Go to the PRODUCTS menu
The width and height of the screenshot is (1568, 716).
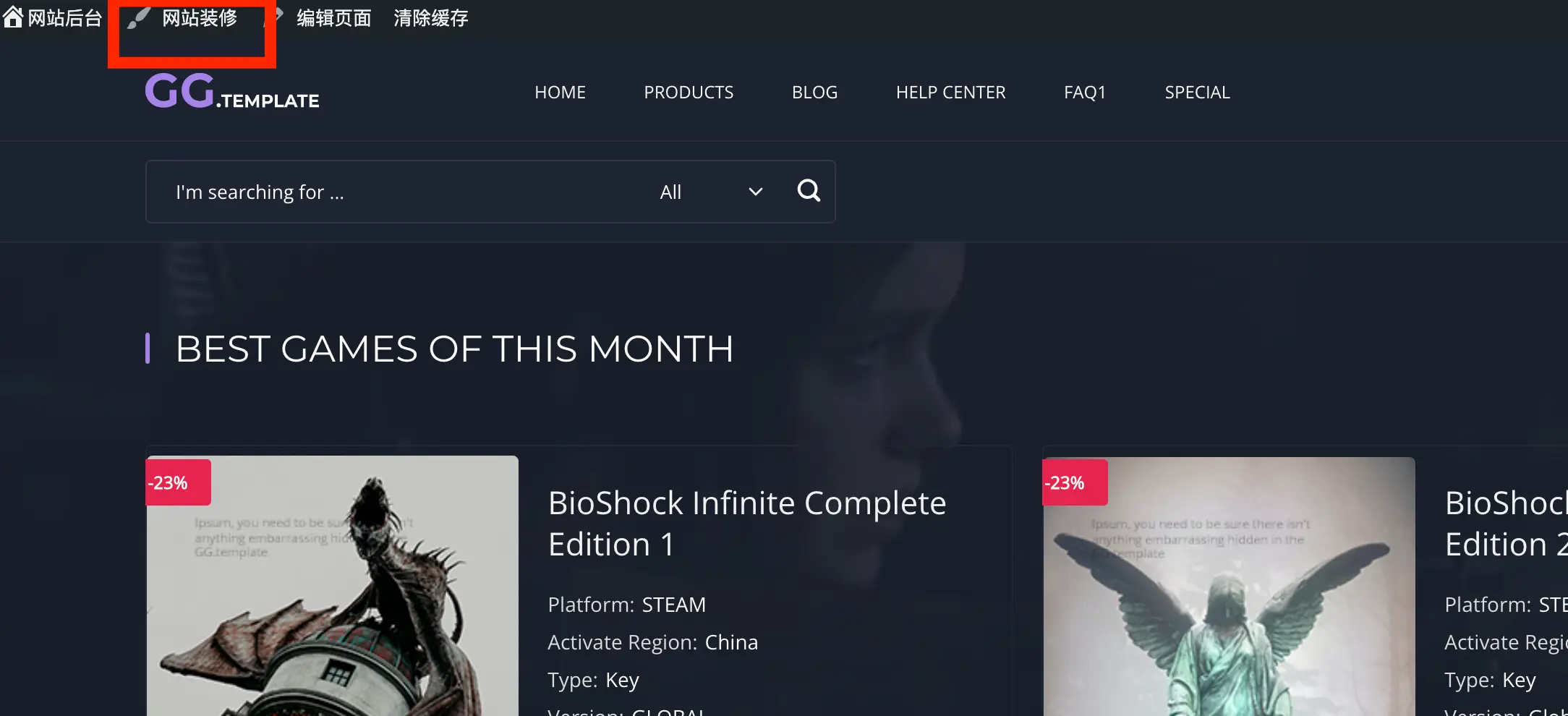coord(689,93)
